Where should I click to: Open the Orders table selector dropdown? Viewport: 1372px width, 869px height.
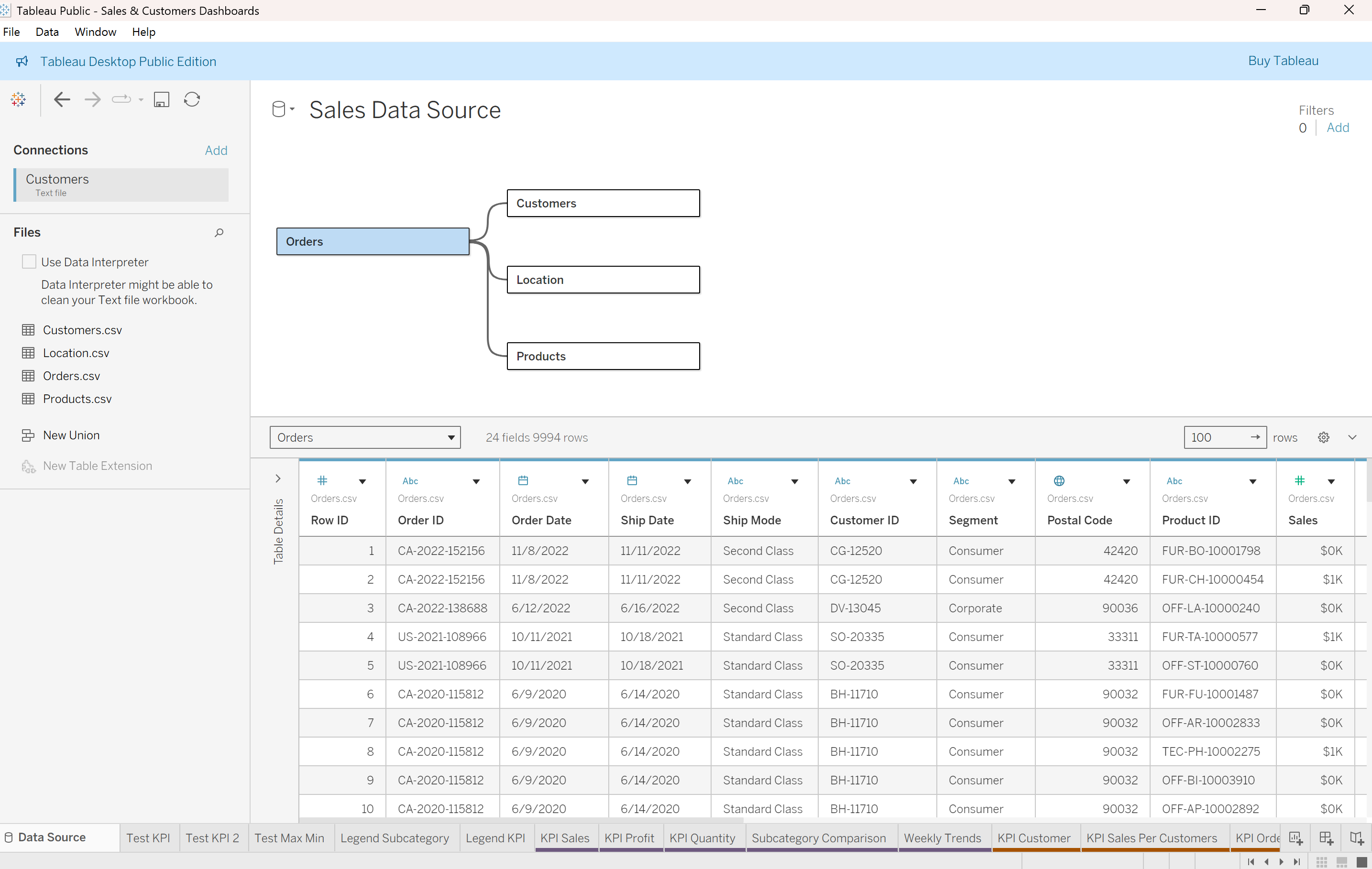point(365,437)
